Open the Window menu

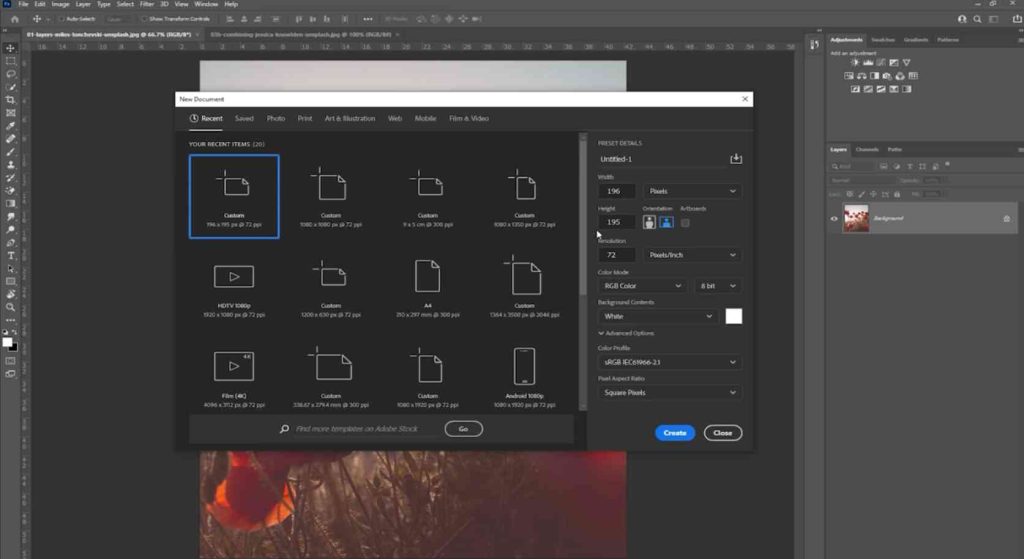[206, 4]
